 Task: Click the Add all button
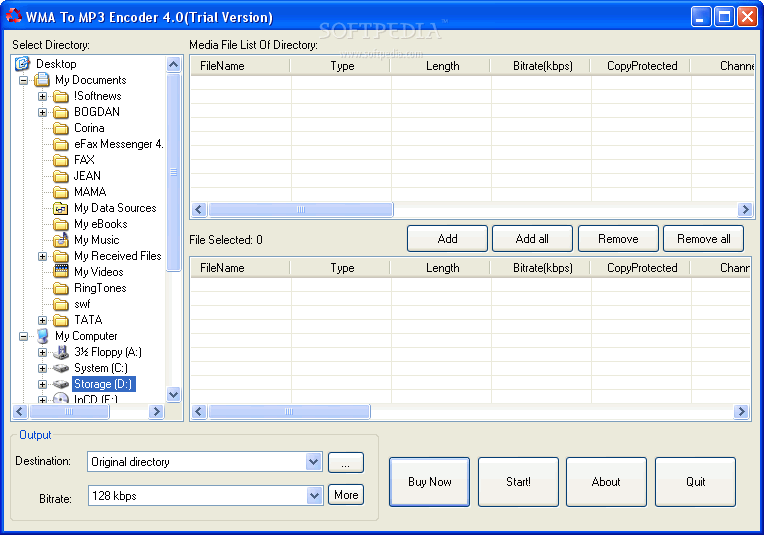click(x=532, y=239)
